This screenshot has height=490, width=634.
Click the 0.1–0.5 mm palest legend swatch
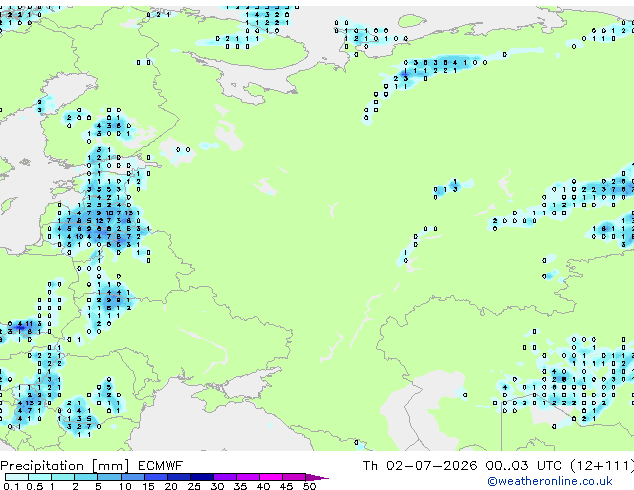pyautogui.click(x=17, y=477)
